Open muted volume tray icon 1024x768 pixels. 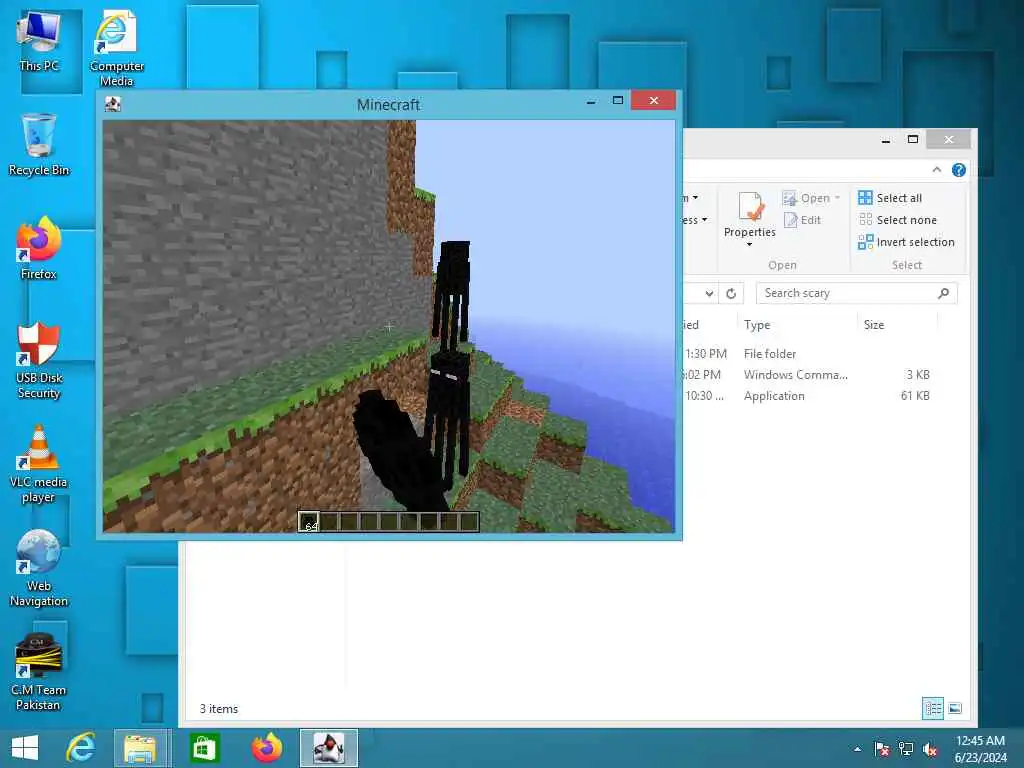click(x=930, y=749)
